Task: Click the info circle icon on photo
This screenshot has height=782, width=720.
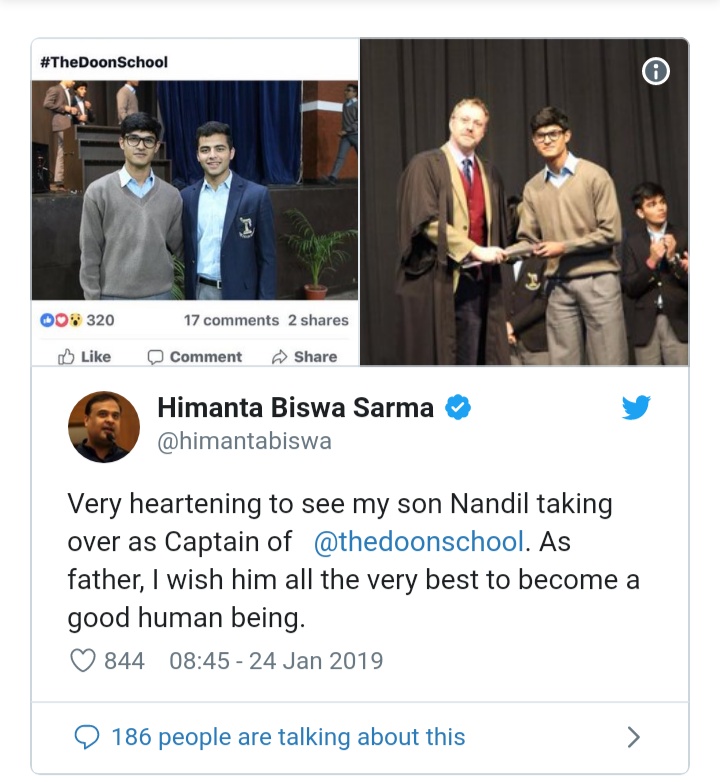Action: (655, 71)
